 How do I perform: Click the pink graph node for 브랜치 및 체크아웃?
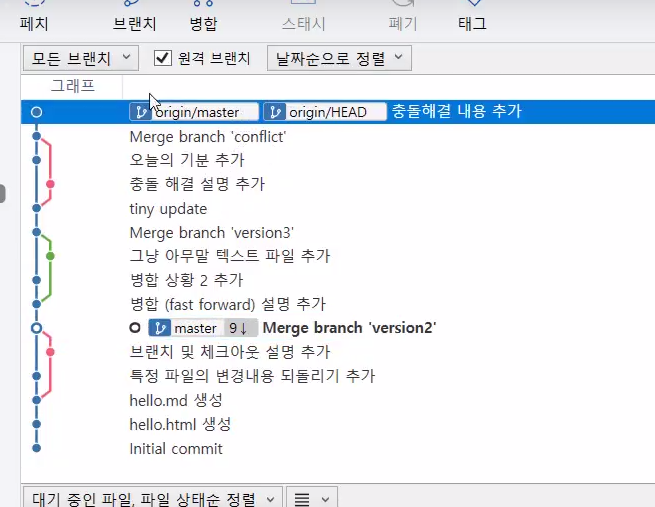pos(50,352)
